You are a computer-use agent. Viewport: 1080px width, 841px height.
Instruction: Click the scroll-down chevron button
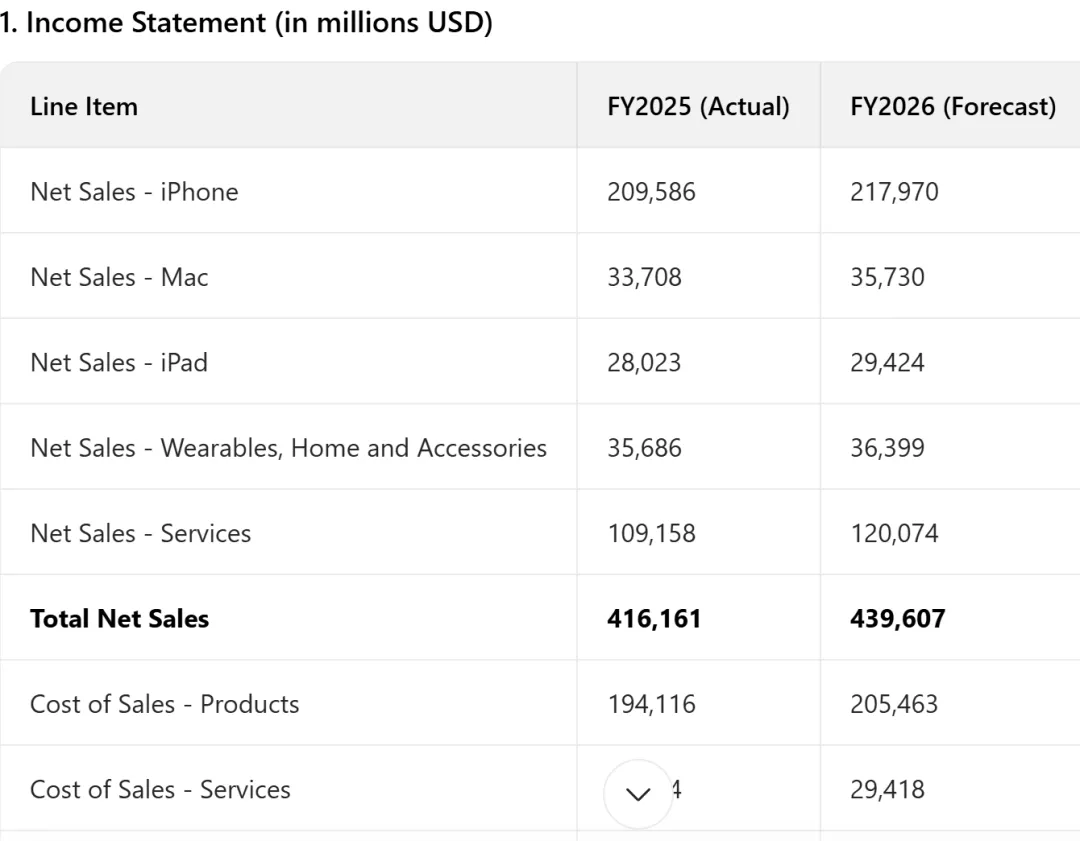click(637, 794)
